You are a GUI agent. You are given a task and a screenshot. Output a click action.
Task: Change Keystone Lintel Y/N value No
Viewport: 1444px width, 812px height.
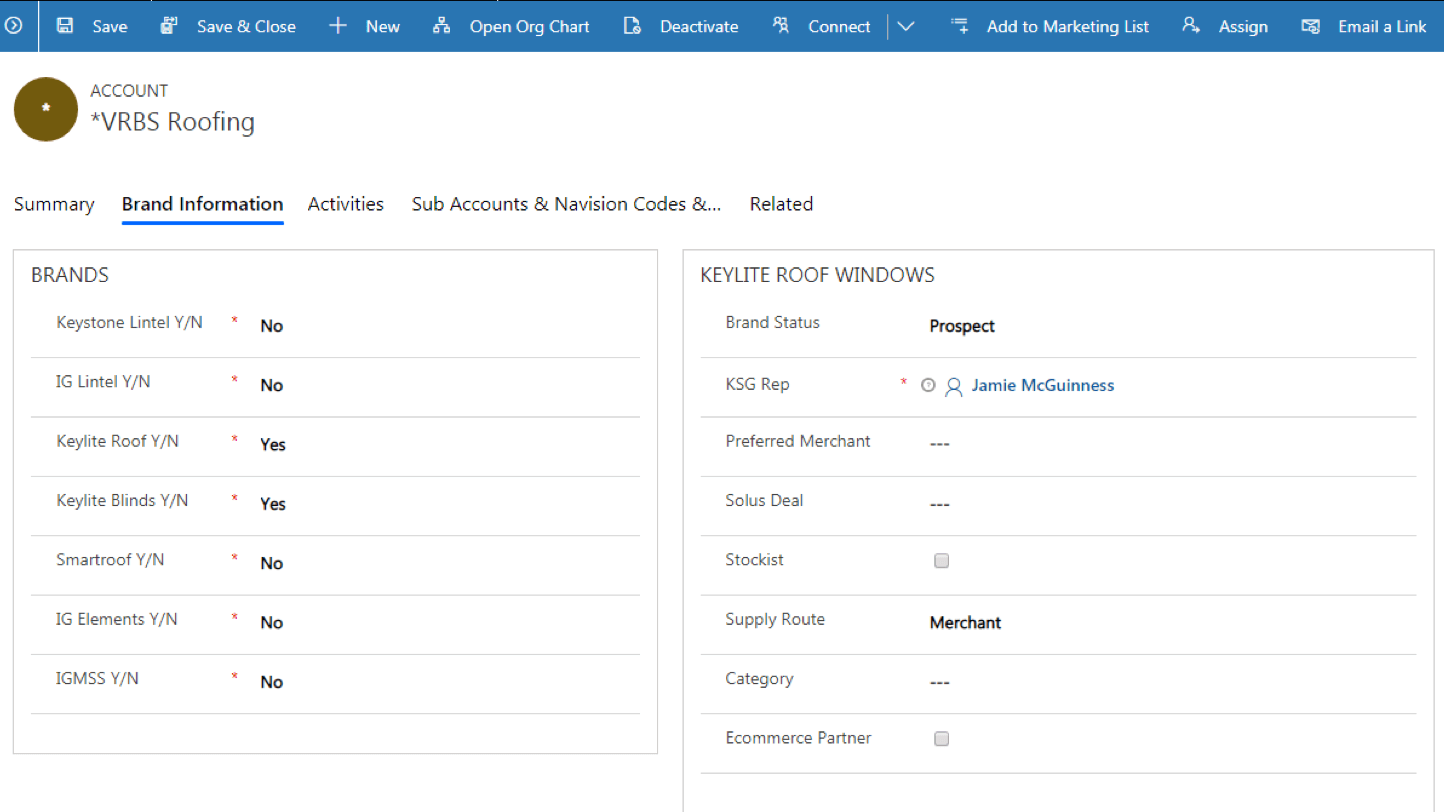[x=272, y=326]
